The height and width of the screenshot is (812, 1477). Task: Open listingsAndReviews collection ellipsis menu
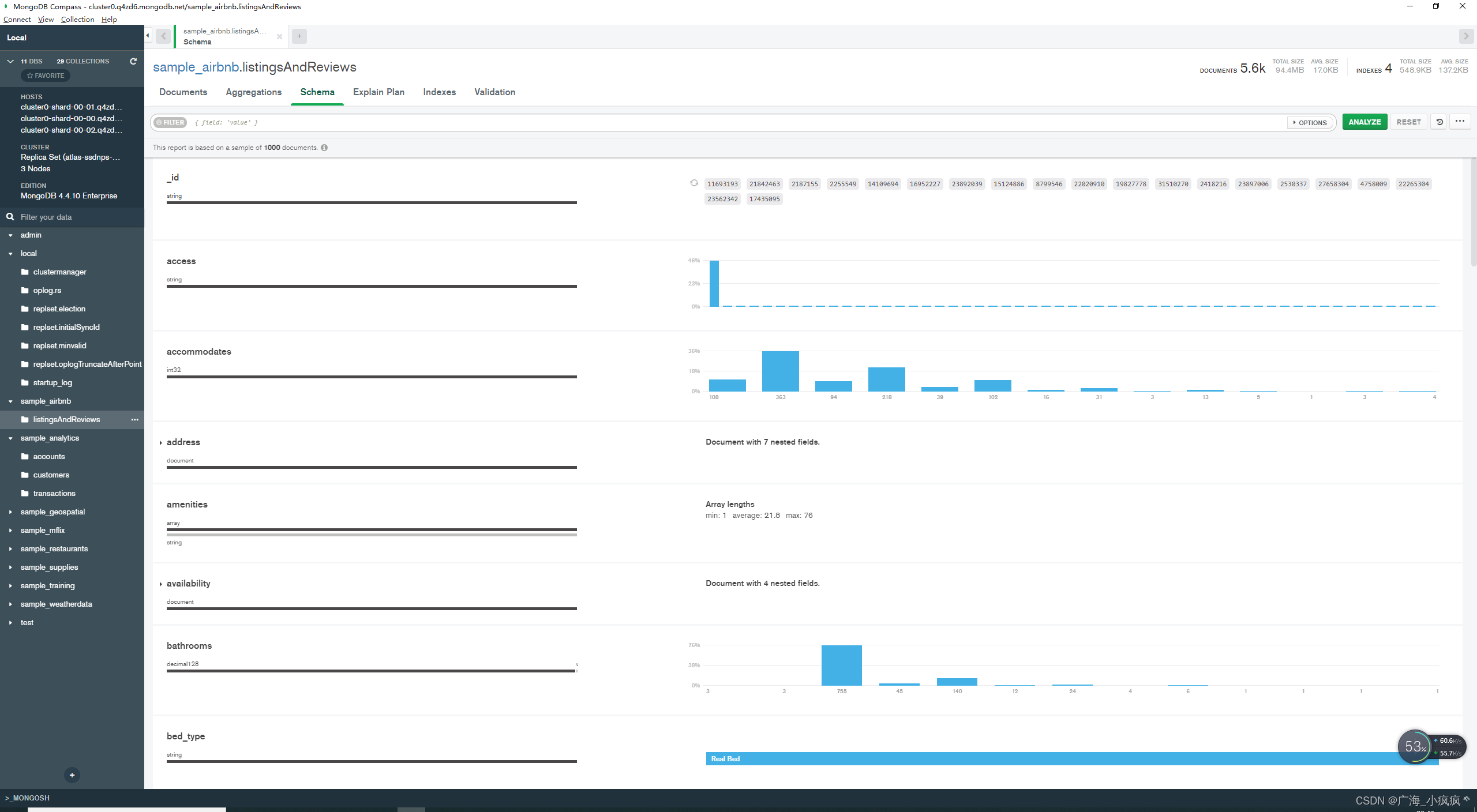[x=134, y=420]
